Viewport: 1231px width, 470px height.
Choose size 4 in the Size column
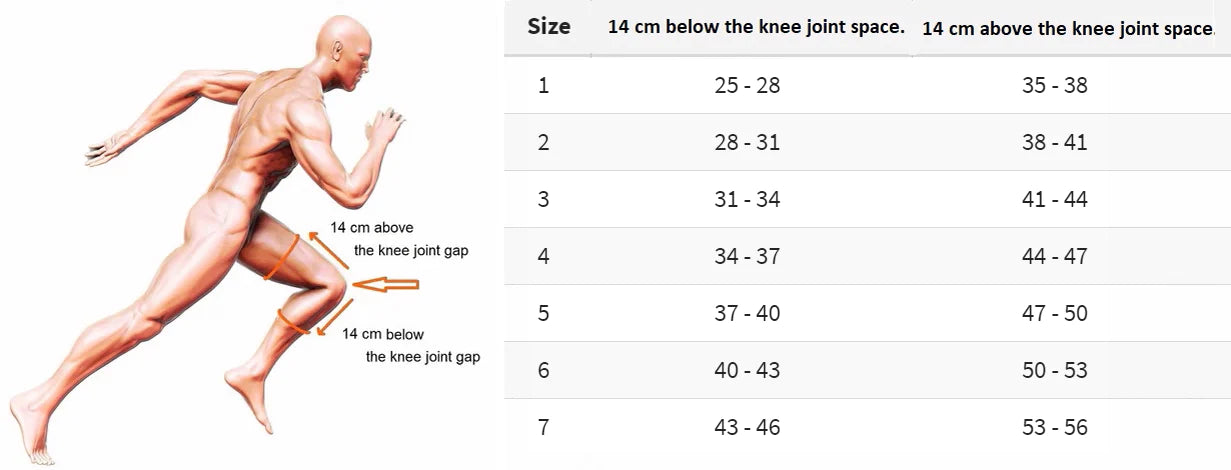543,256
